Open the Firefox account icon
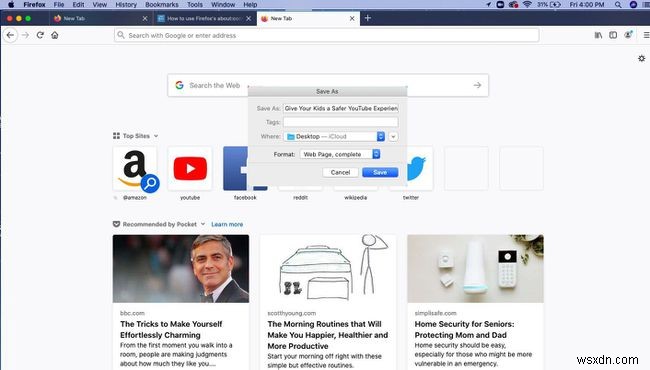This screenshot has width=650, height=370. [x=628, y=35]
